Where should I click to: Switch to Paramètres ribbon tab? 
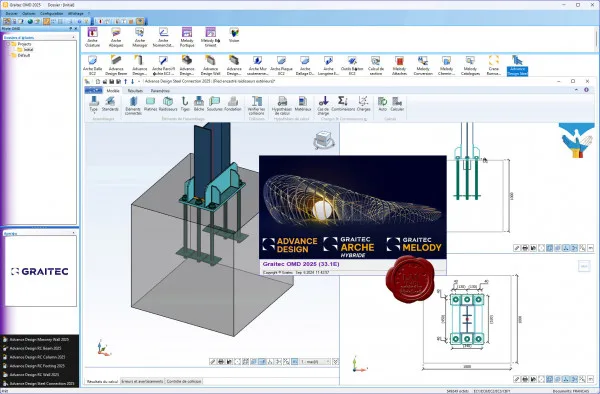[x=160, y=91]
